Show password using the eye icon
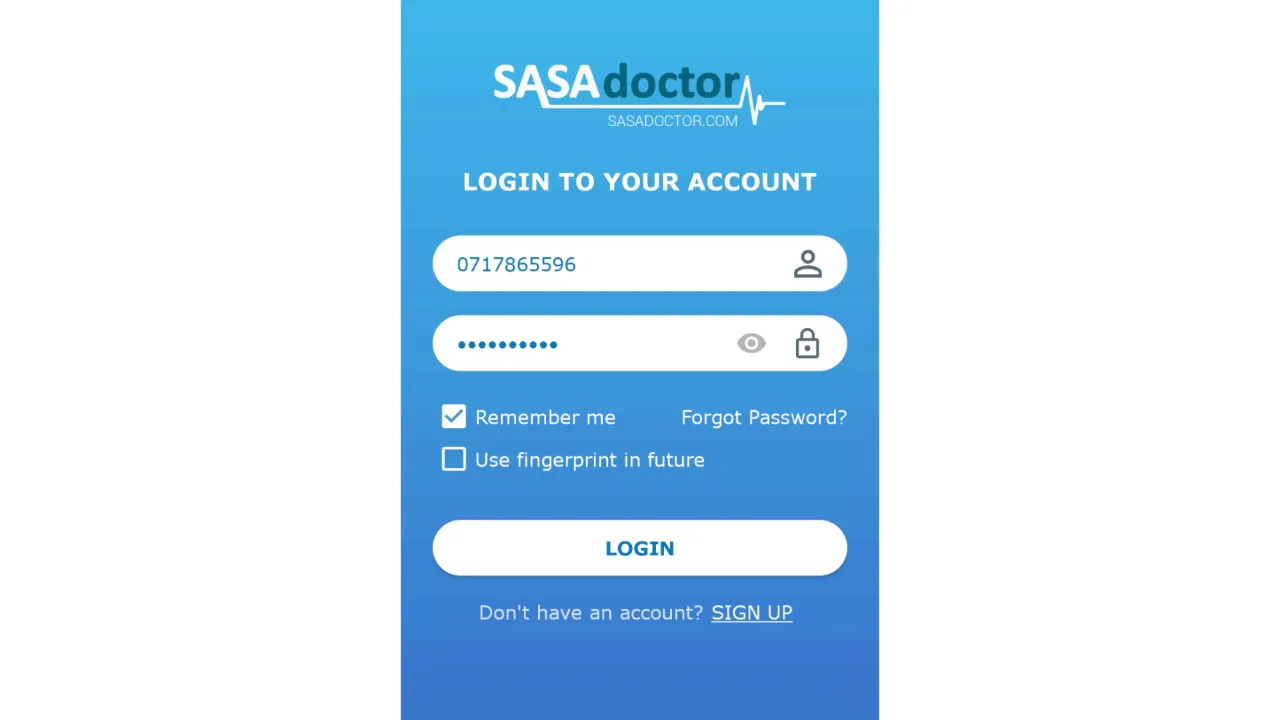The height and width of the screenshot is (720, 1280). [x=751, y=344]
